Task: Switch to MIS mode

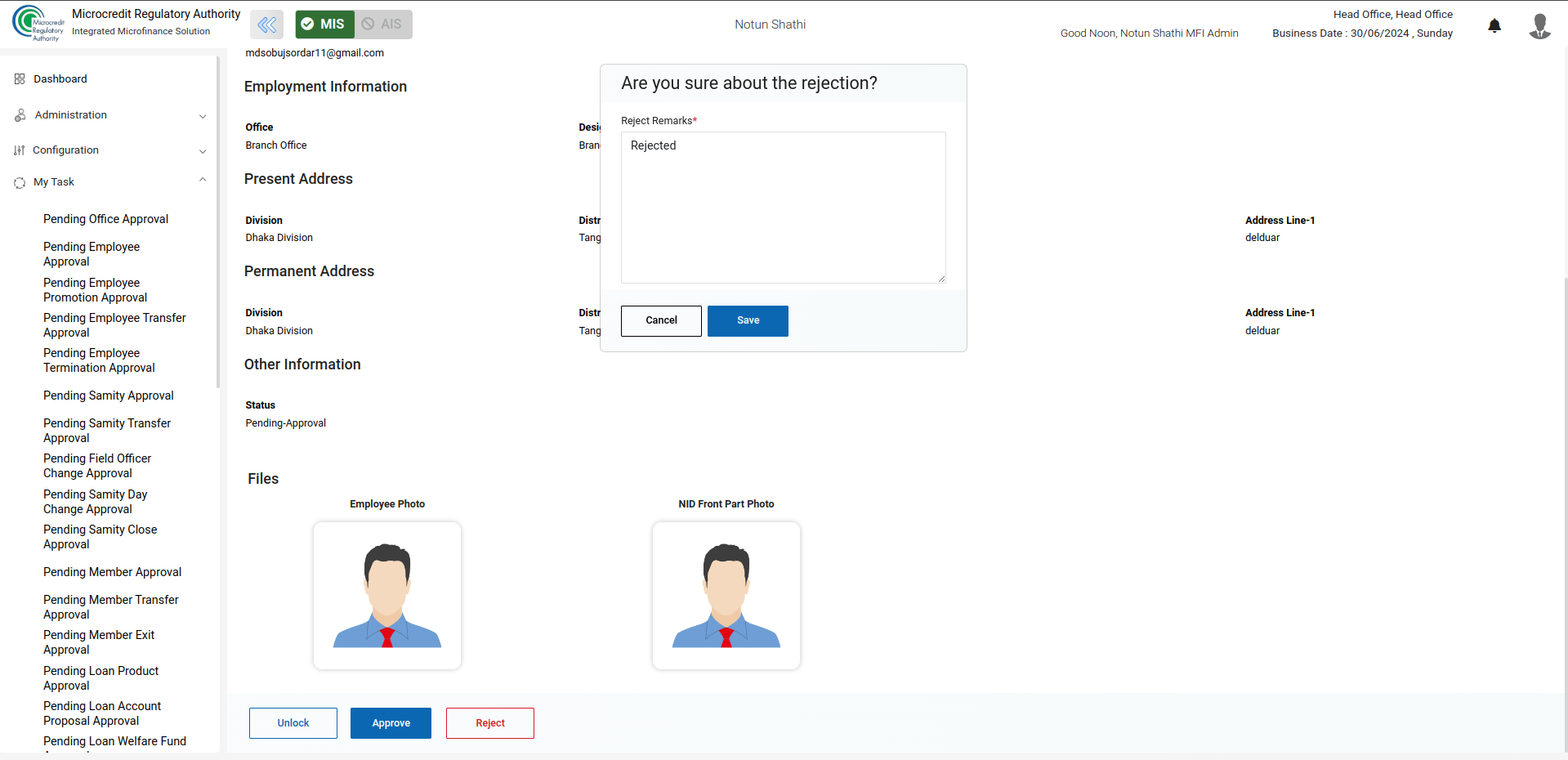Action: pos(324,25)
